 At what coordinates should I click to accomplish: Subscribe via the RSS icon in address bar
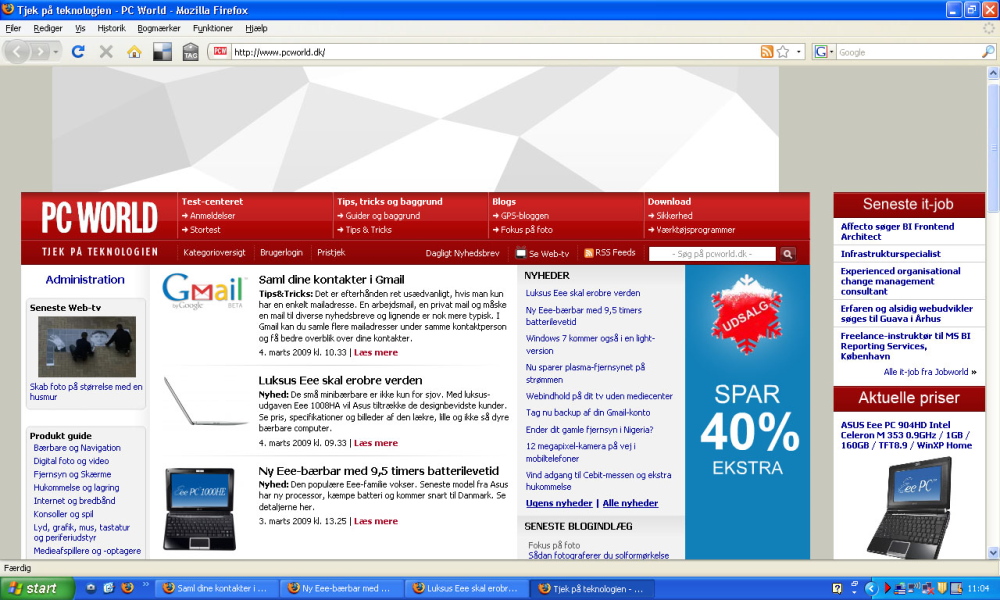pos(767,52)
